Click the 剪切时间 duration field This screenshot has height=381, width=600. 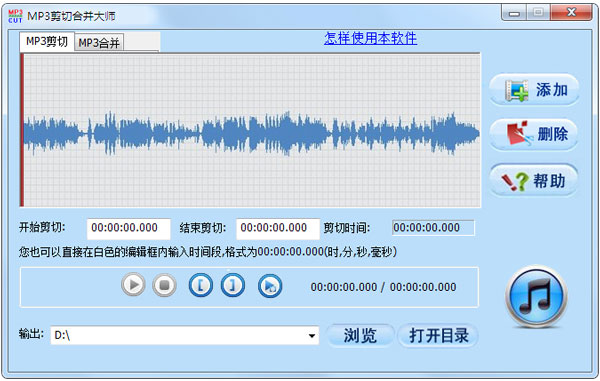(x=433, y=228)
